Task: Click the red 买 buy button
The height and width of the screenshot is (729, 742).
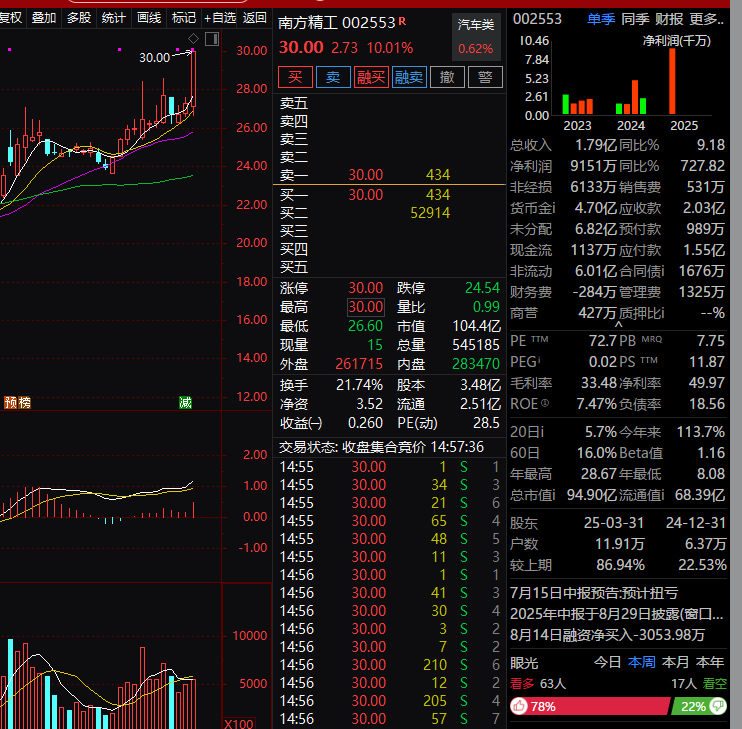Action: tap(295, 77)
